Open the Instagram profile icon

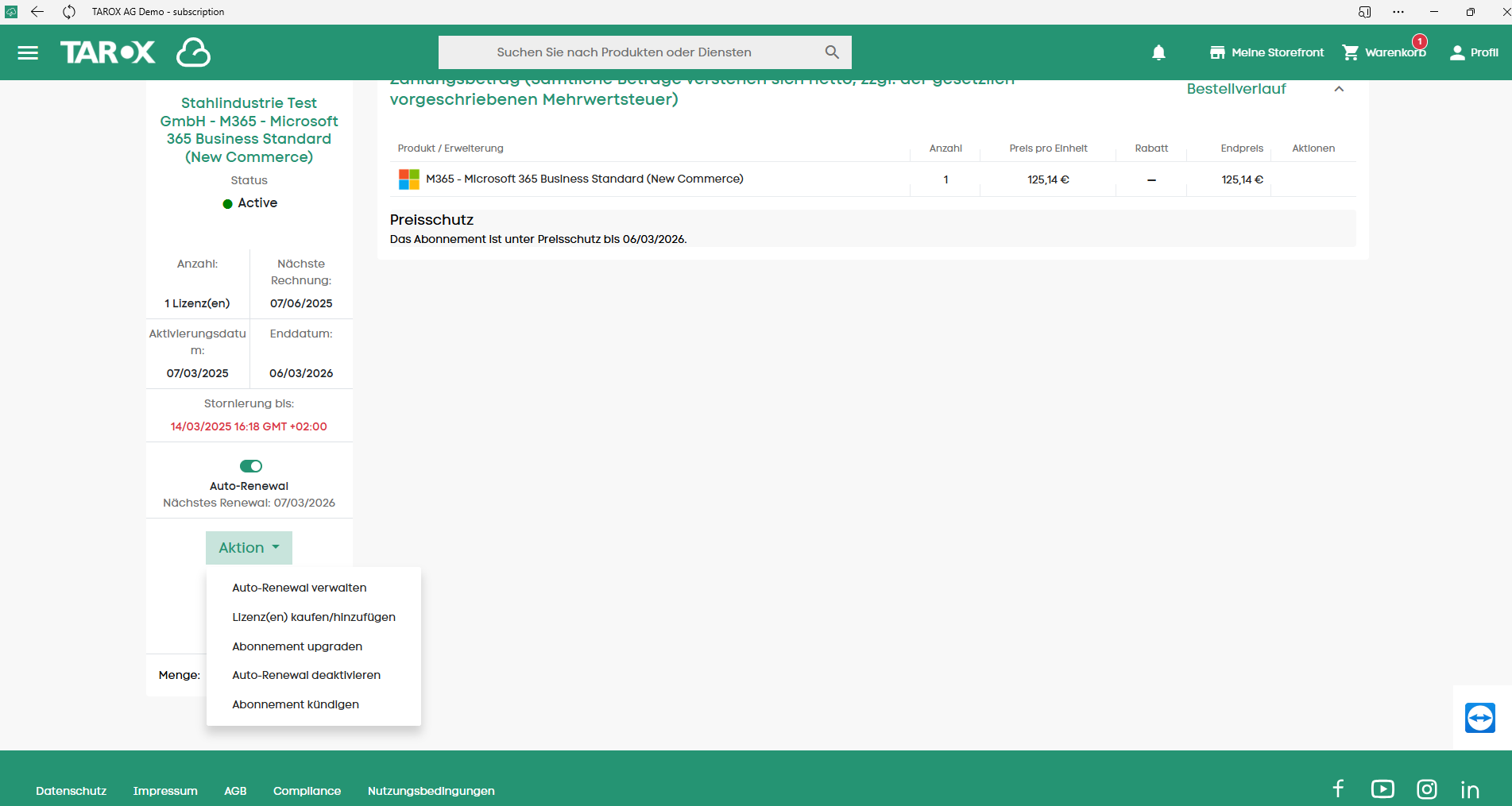pos(1427,789)
